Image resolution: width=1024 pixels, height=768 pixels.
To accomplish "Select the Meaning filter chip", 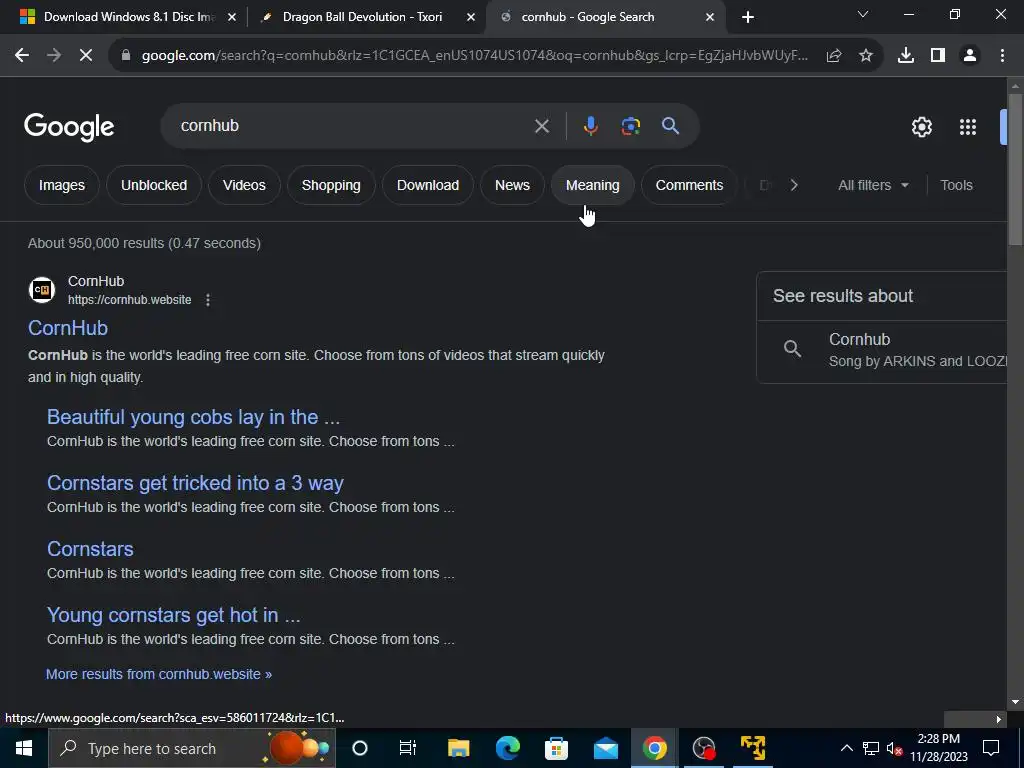I will pyautogui.click(x=592, y=185).
